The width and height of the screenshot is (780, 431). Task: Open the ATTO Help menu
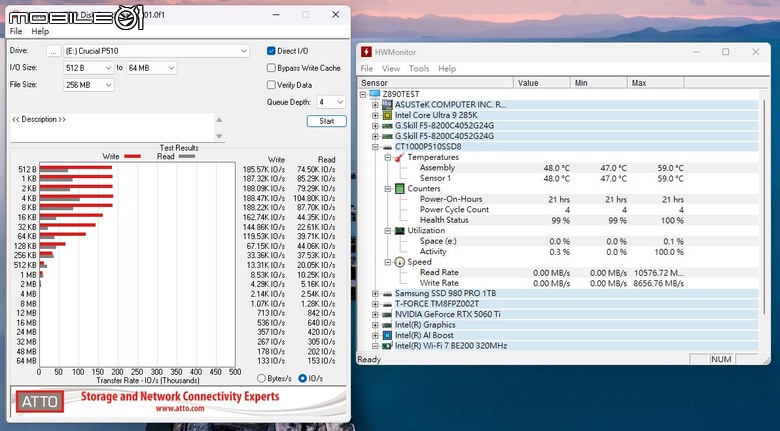(x=40, y=31)
